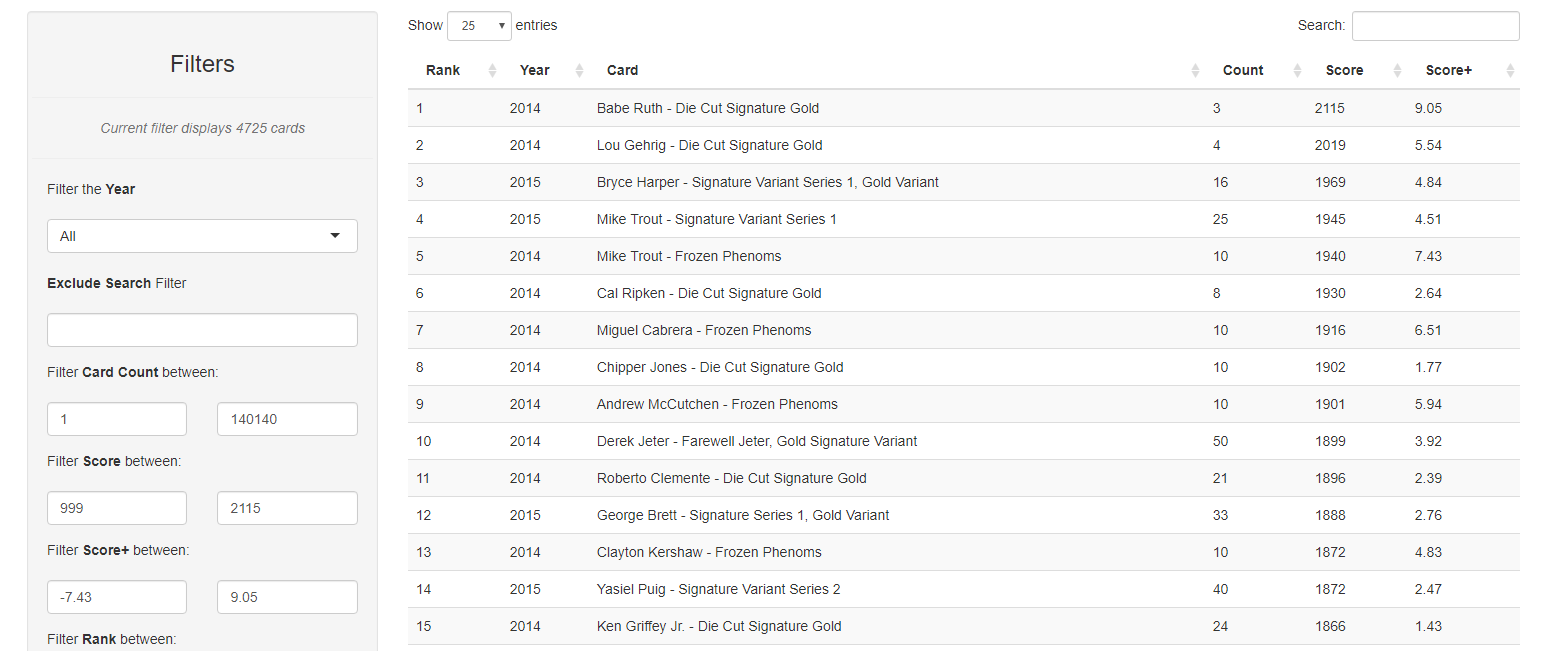The image size is (1561, 651).
Task: Click Score+ value 6.51 in Miguel Cabrera row
Action: 1428,330
